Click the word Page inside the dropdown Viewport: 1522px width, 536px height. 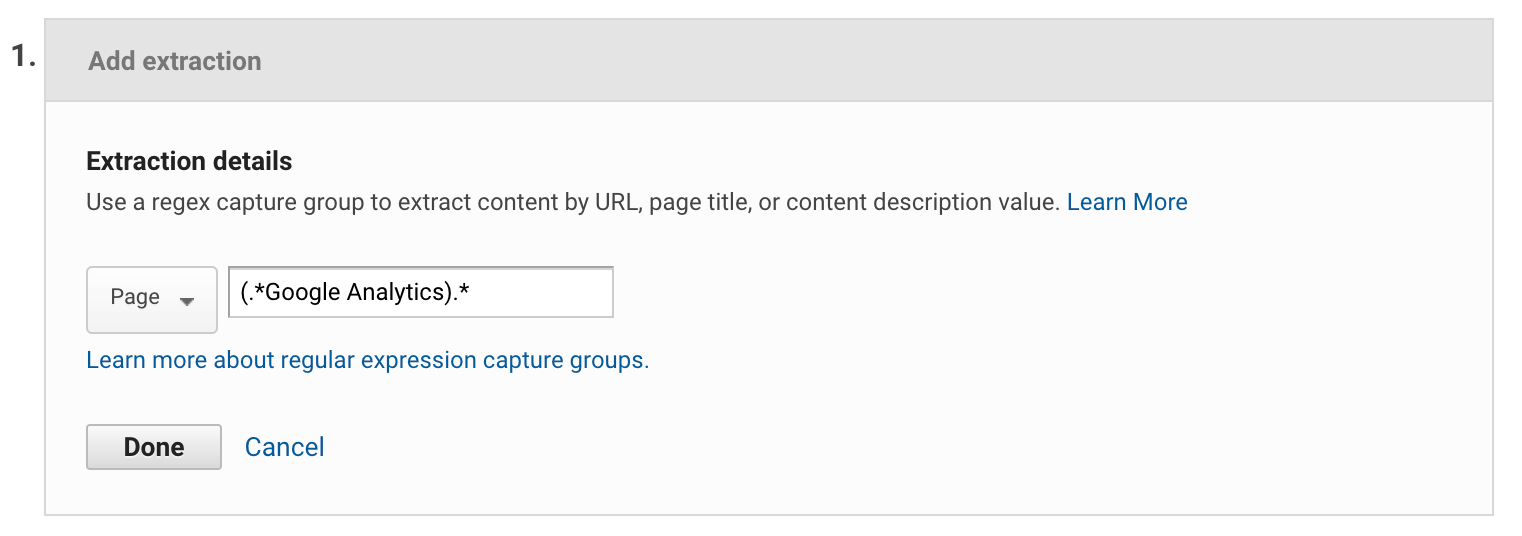(x=135, y=298)
